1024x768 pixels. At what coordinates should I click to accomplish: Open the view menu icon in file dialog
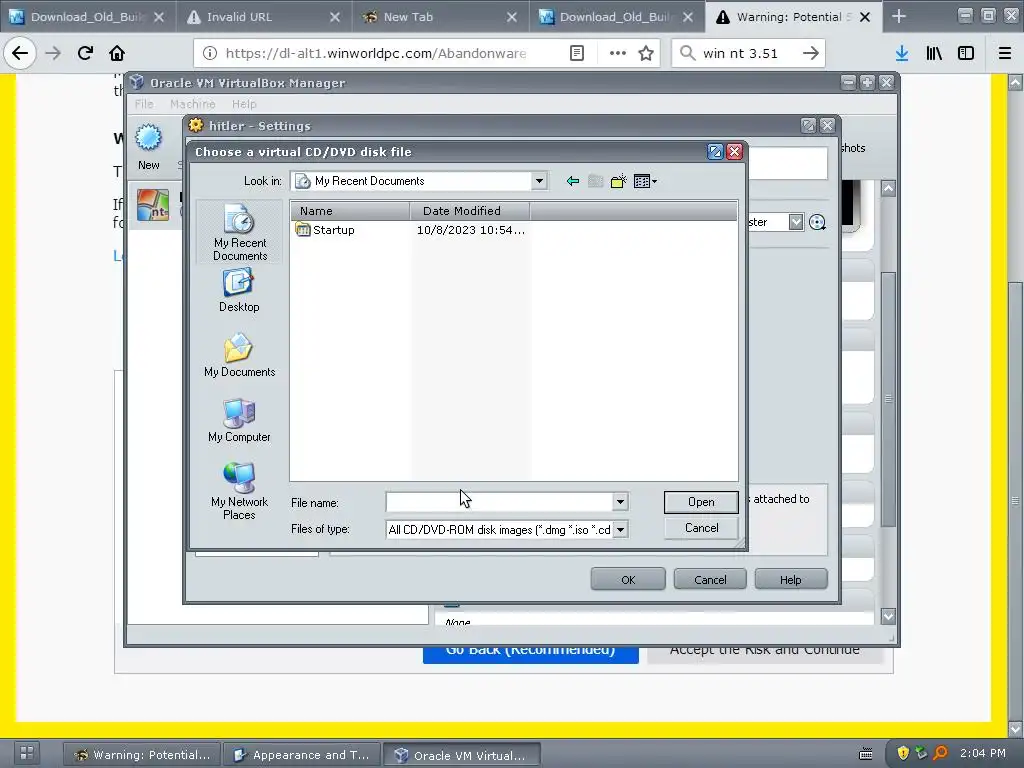(645, 182)
